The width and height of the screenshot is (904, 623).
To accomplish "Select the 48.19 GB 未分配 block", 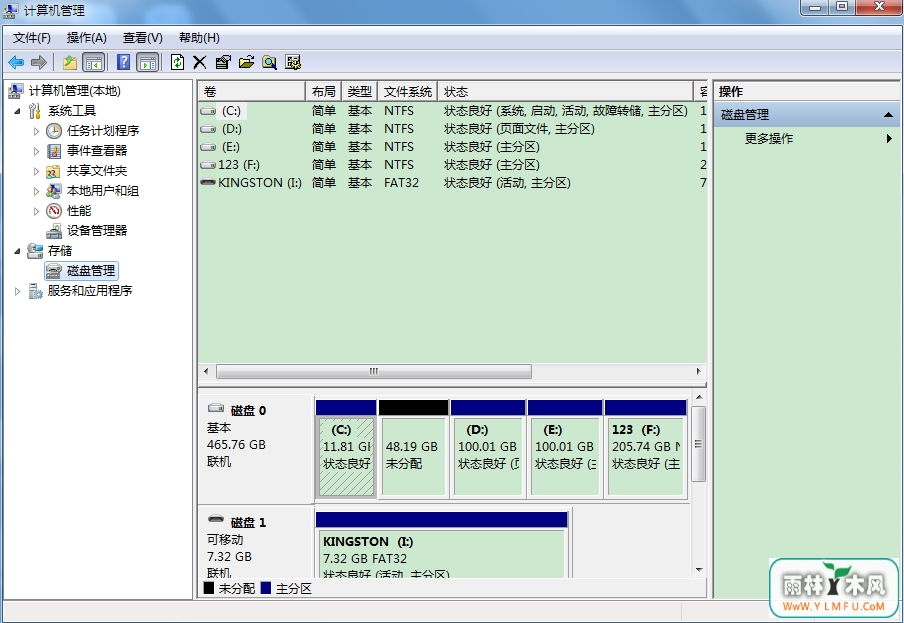I will point(413,449).
